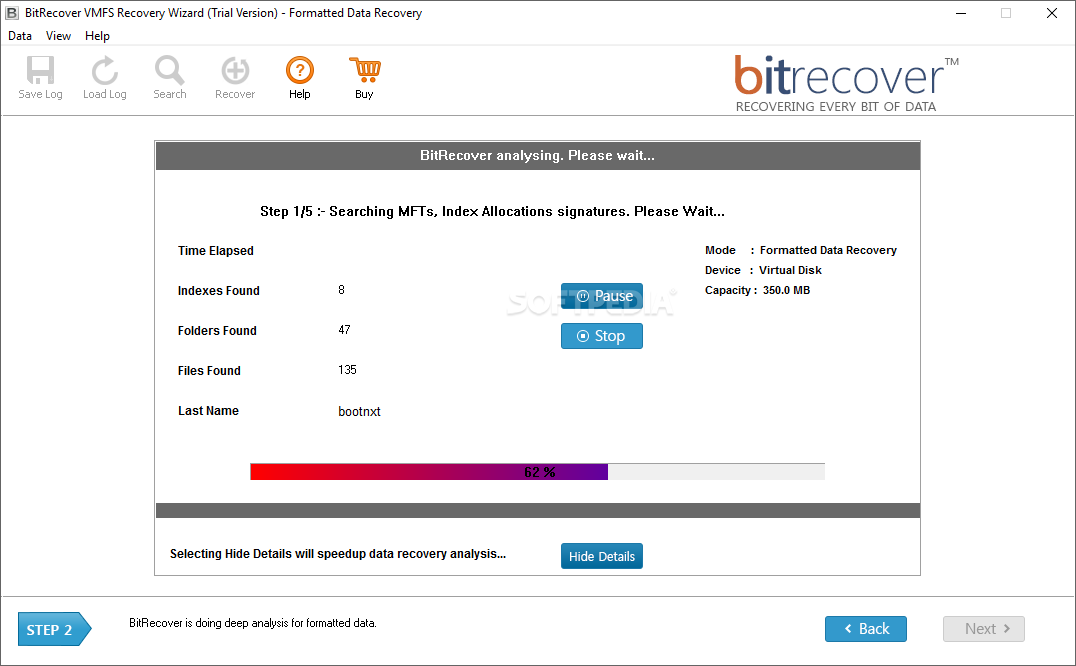The image size is (1076, 666).
Task: Click the 62 % progress bar
Action: [x=537, y=472]
